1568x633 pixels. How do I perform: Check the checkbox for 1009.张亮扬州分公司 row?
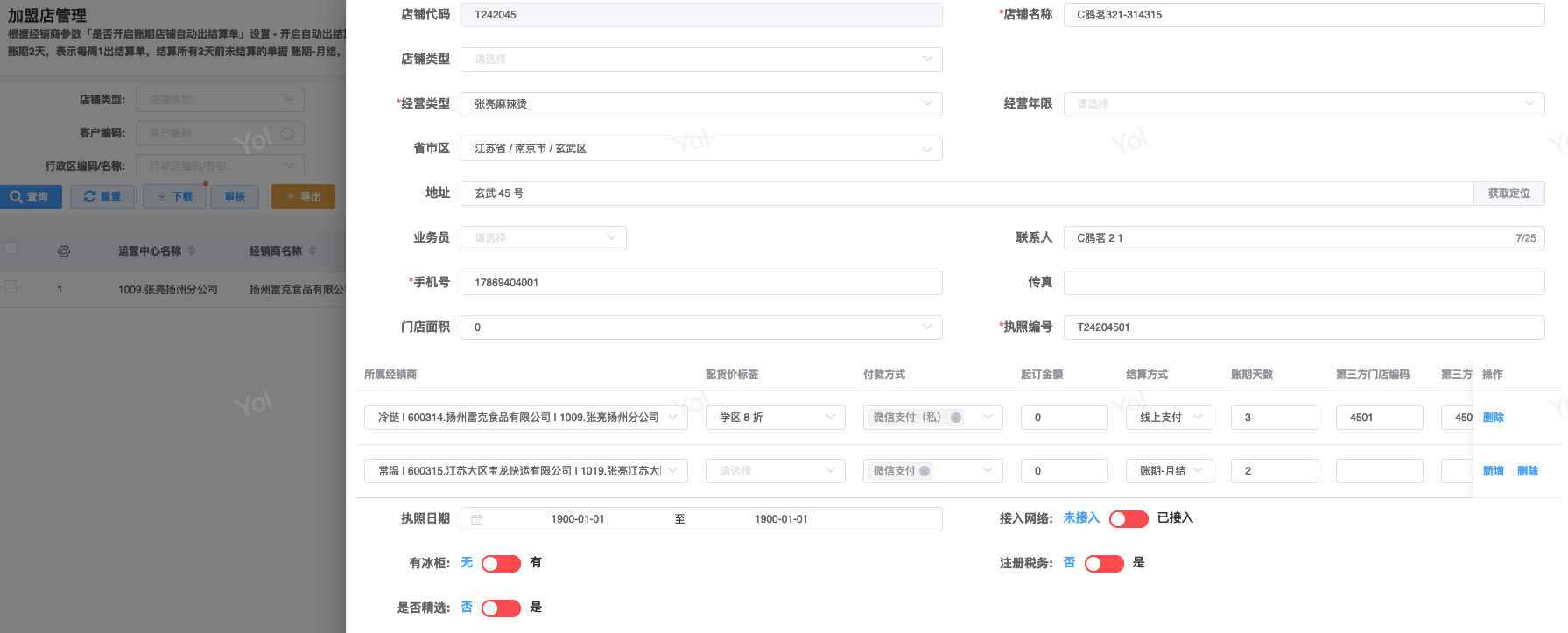point(11,286)
